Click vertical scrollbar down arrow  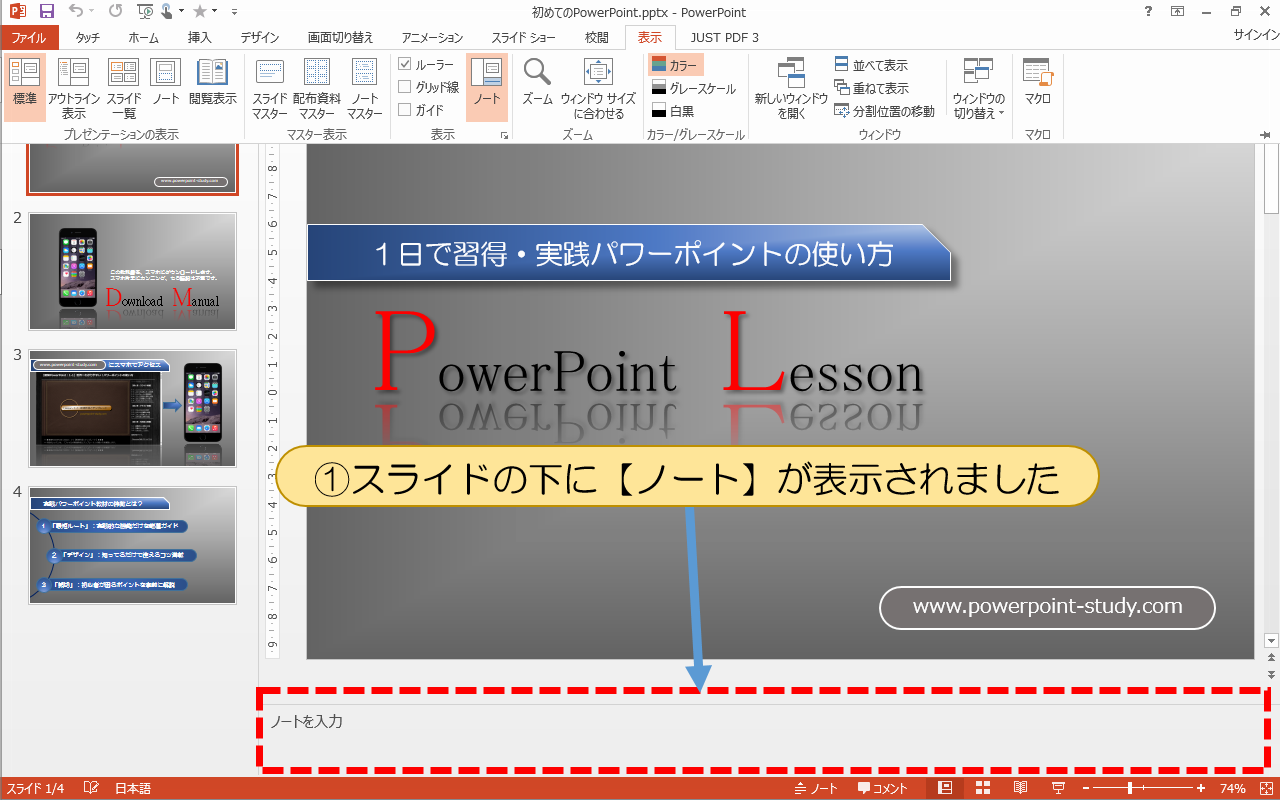pos(1271,640)
